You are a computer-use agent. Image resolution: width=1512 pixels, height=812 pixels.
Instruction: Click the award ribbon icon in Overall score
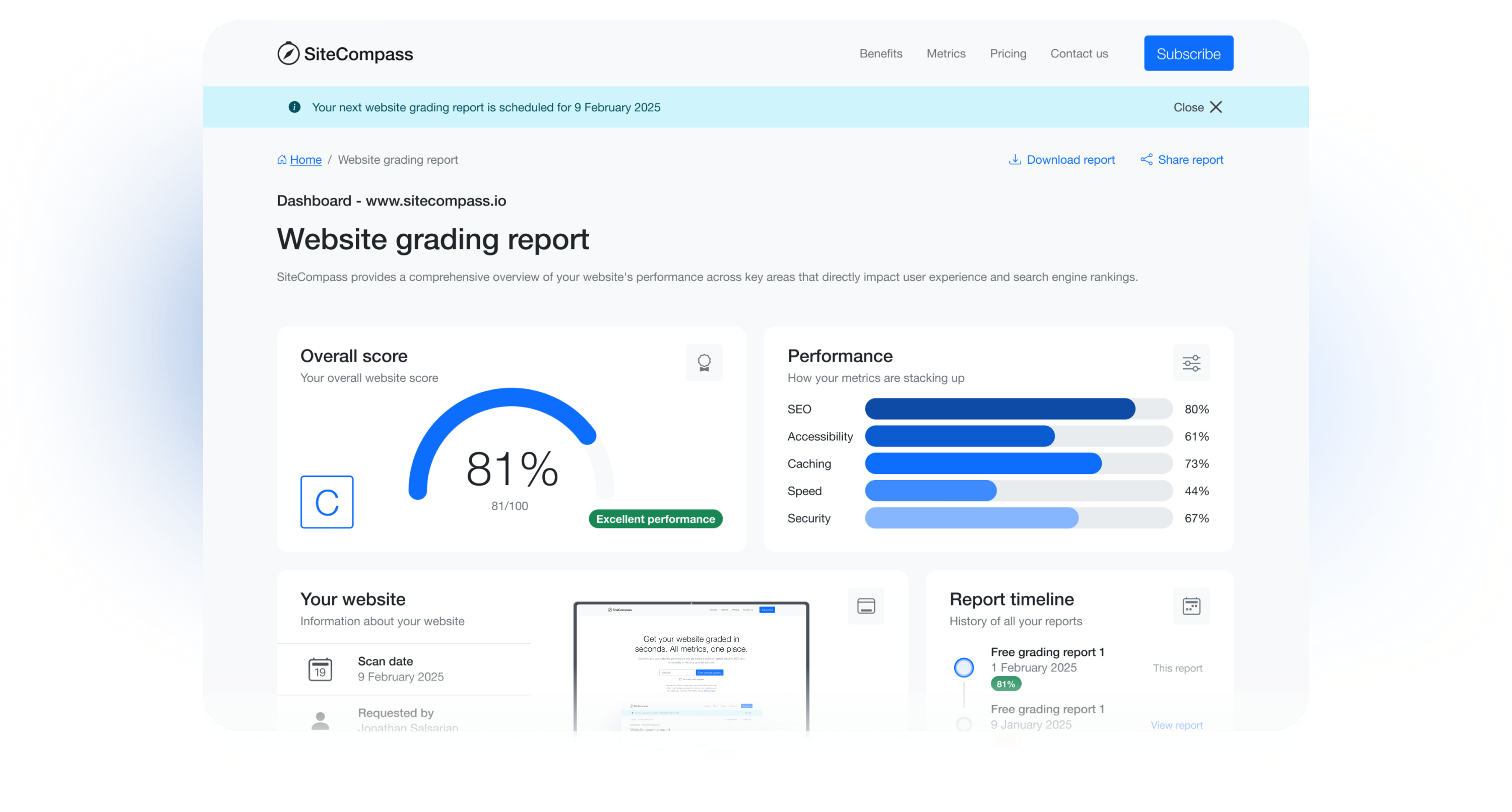pos(704,363)
